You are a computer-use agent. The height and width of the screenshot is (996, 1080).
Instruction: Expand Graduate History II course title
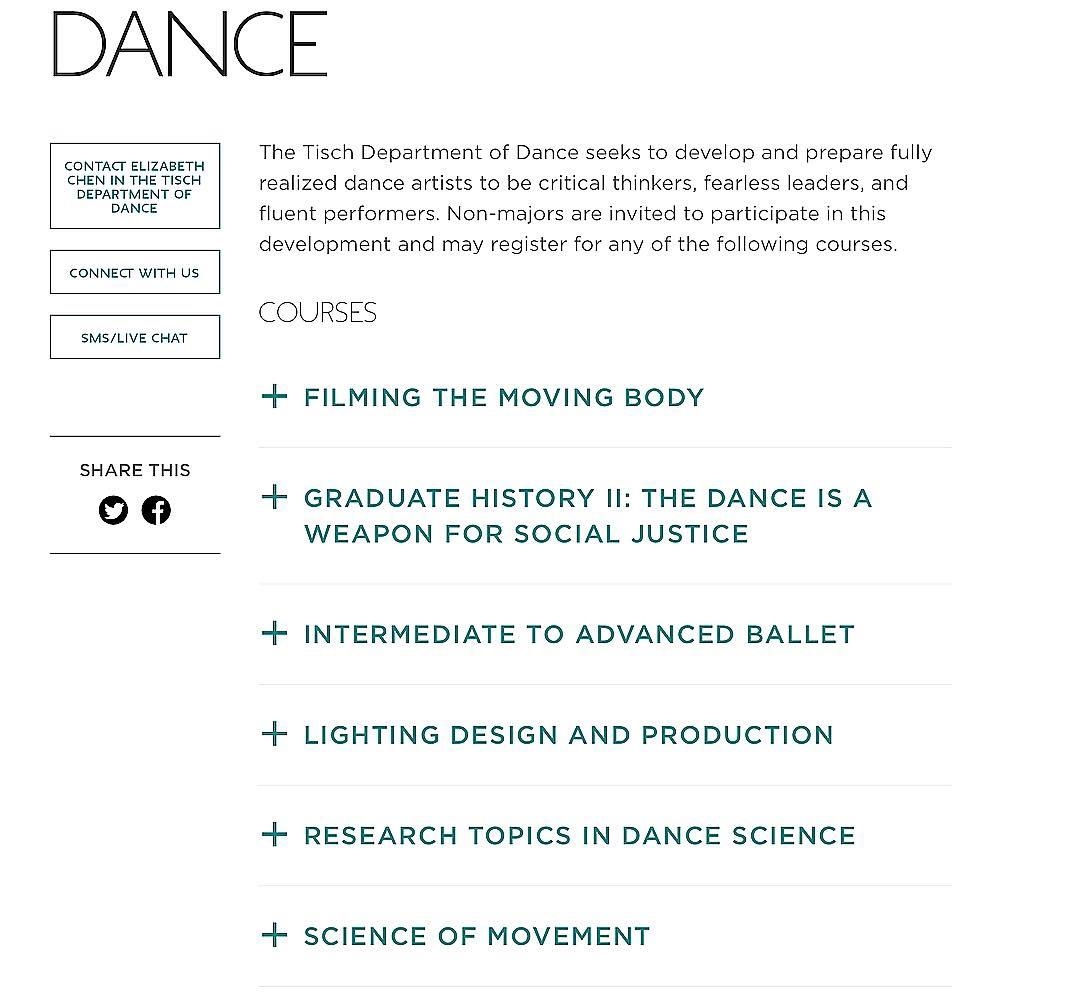click(587, 515)
